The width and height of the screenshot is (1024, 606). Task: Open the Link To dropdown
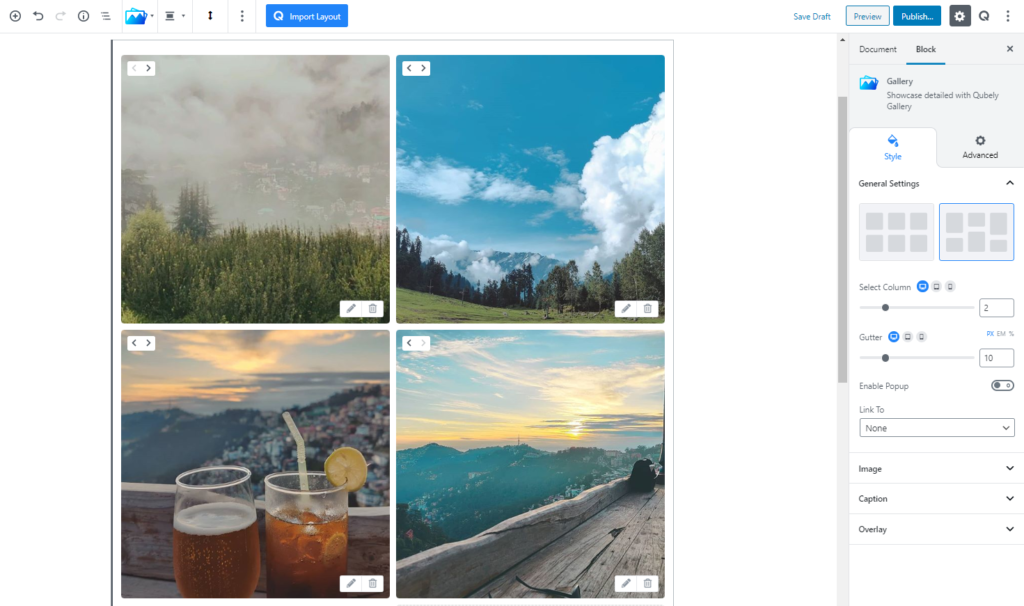click(936, 428)
